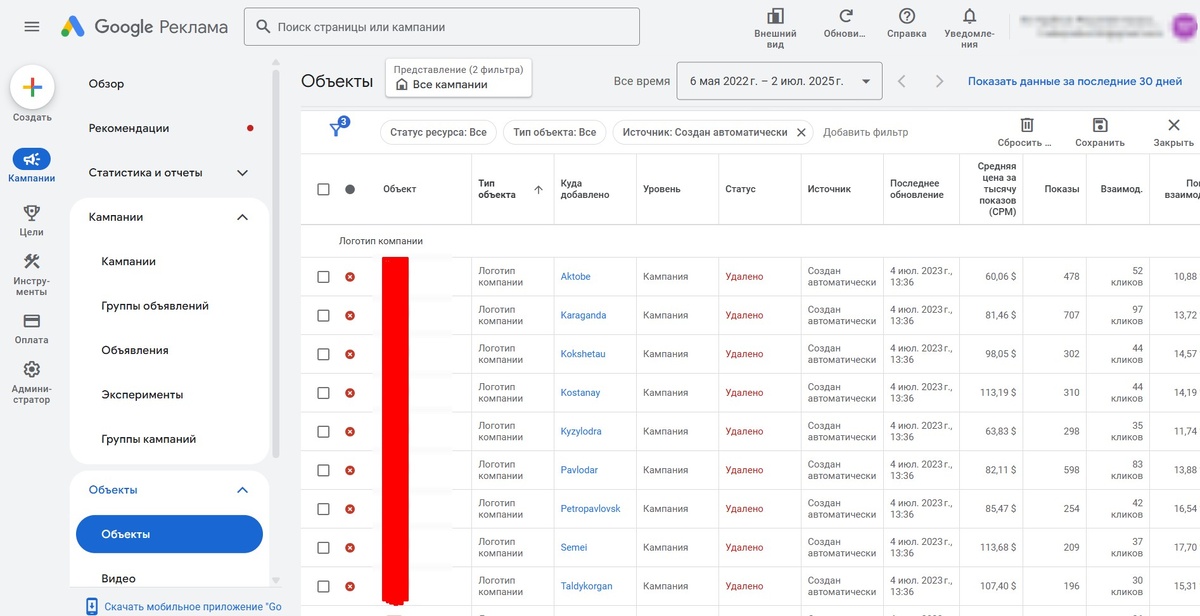The width and height of the screenshot is (1200, 616).
Task: Expand the Статистика и отчеты section
Action: click(x=242, y=173)
